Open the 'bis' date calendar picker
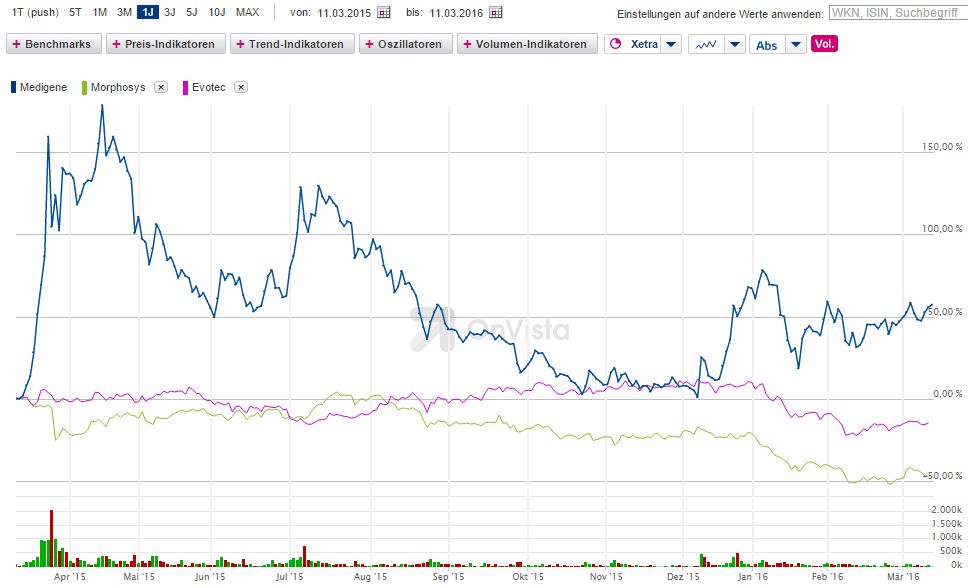Viewport: 968px width, 588px height. pyautogui.click(x=496, y=12)
